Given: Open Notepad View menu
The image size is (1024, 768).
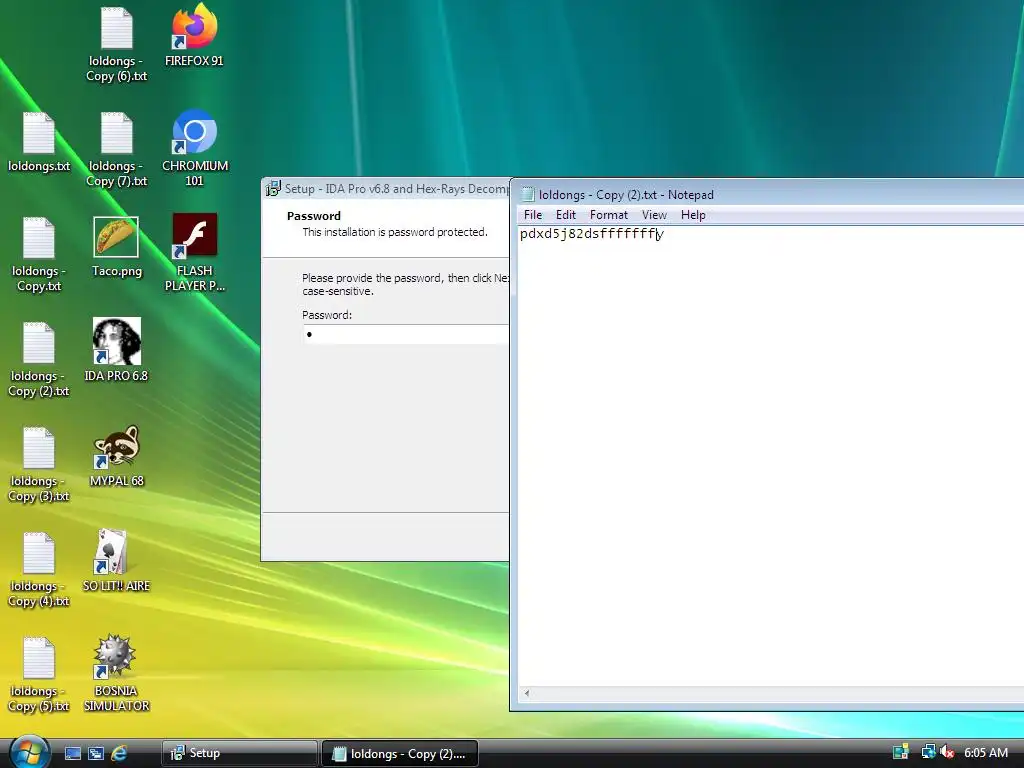Looking at the screenshot, I should click(x=654, y=215).
